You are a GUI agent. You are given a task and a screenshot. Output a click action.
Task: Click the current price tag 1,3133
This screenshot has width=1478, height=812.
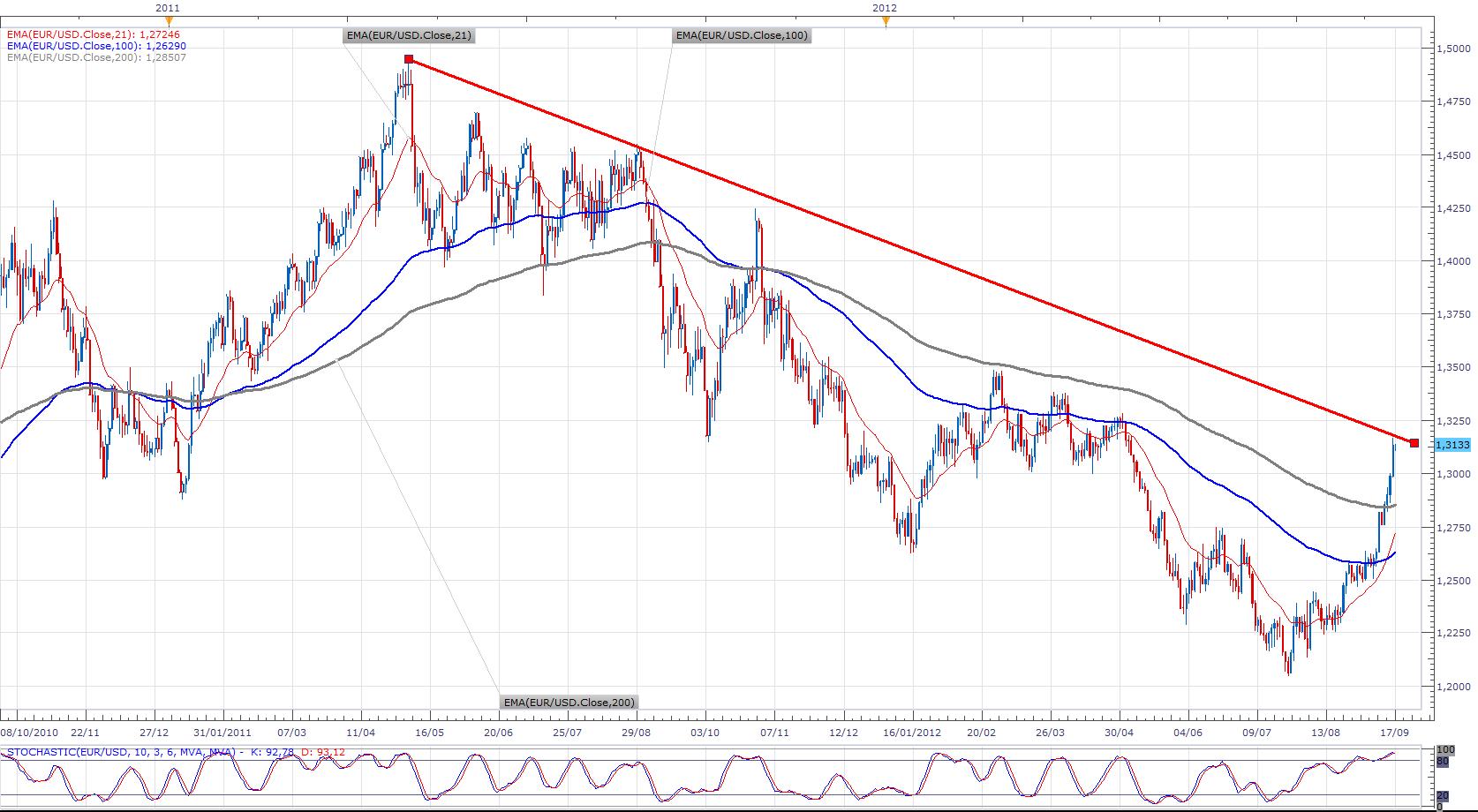coord(1452,446)
